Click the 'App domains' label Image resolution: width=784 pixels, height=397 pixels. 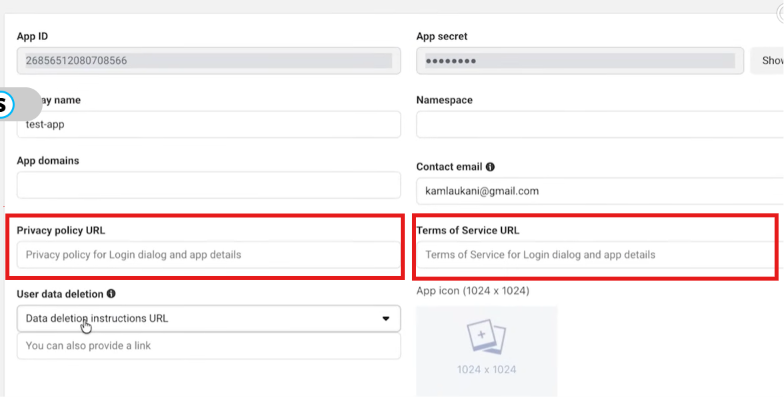48,161
